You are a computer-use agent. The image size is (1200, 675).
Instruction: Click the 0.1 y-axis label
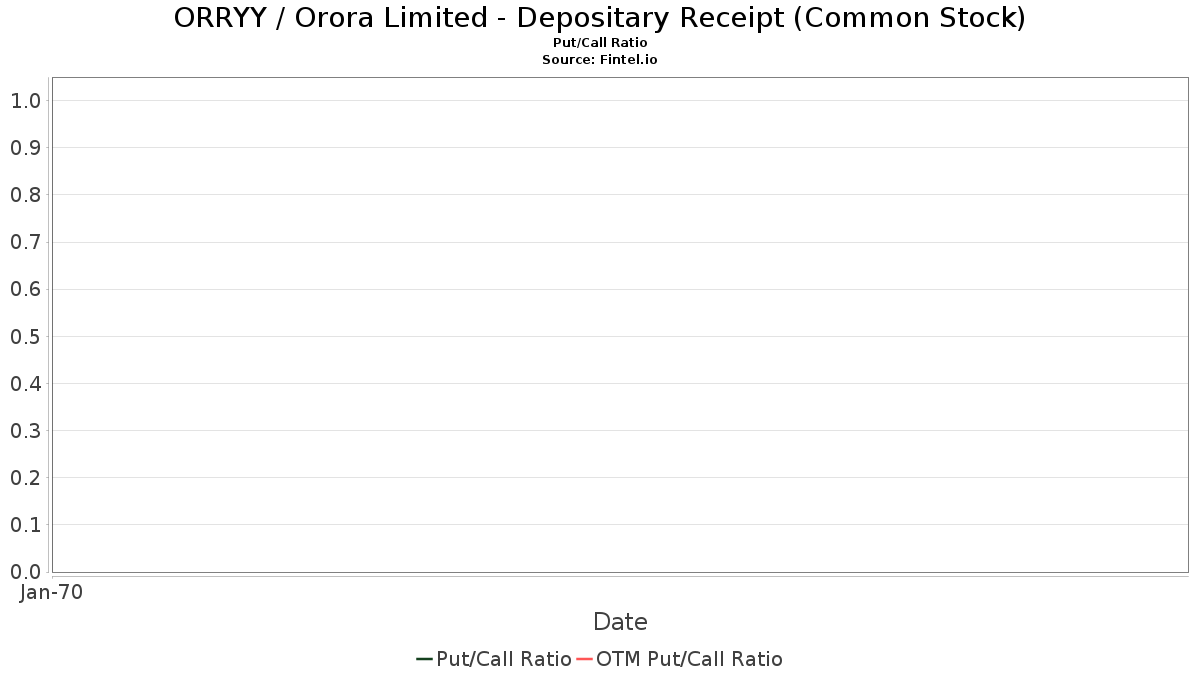pyautogui.click(x=25, y=525)
